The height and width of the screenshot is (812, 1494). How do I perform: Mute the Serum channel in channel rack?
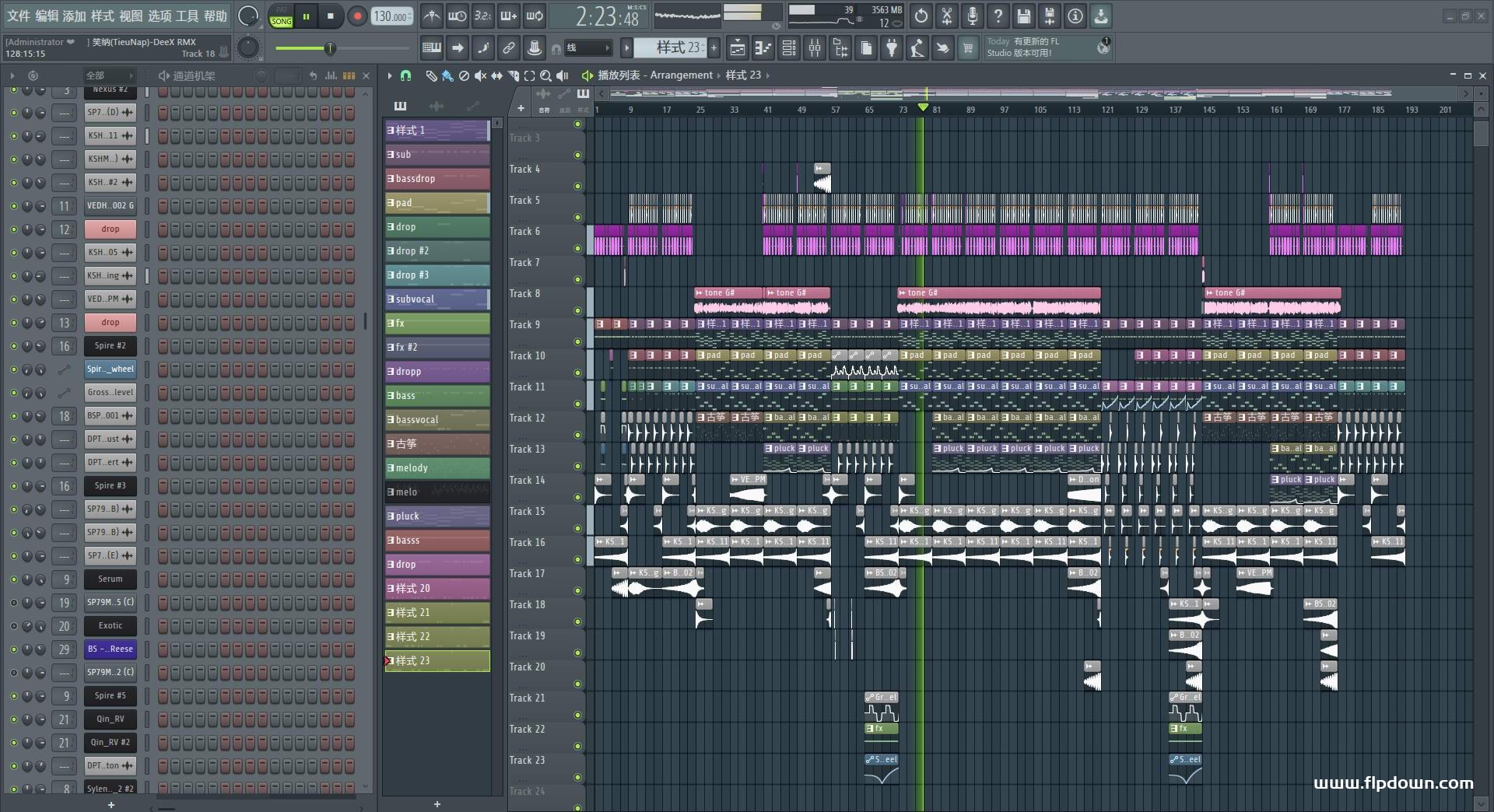(13, 579)
